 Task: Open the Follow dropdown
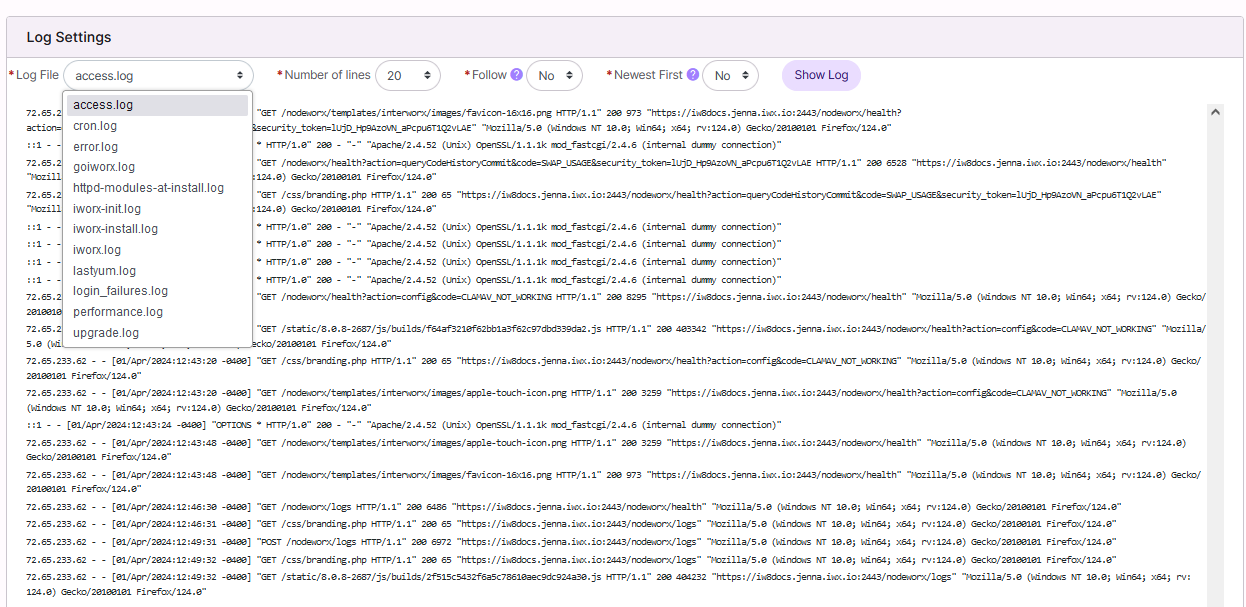[x=555, y=75]
